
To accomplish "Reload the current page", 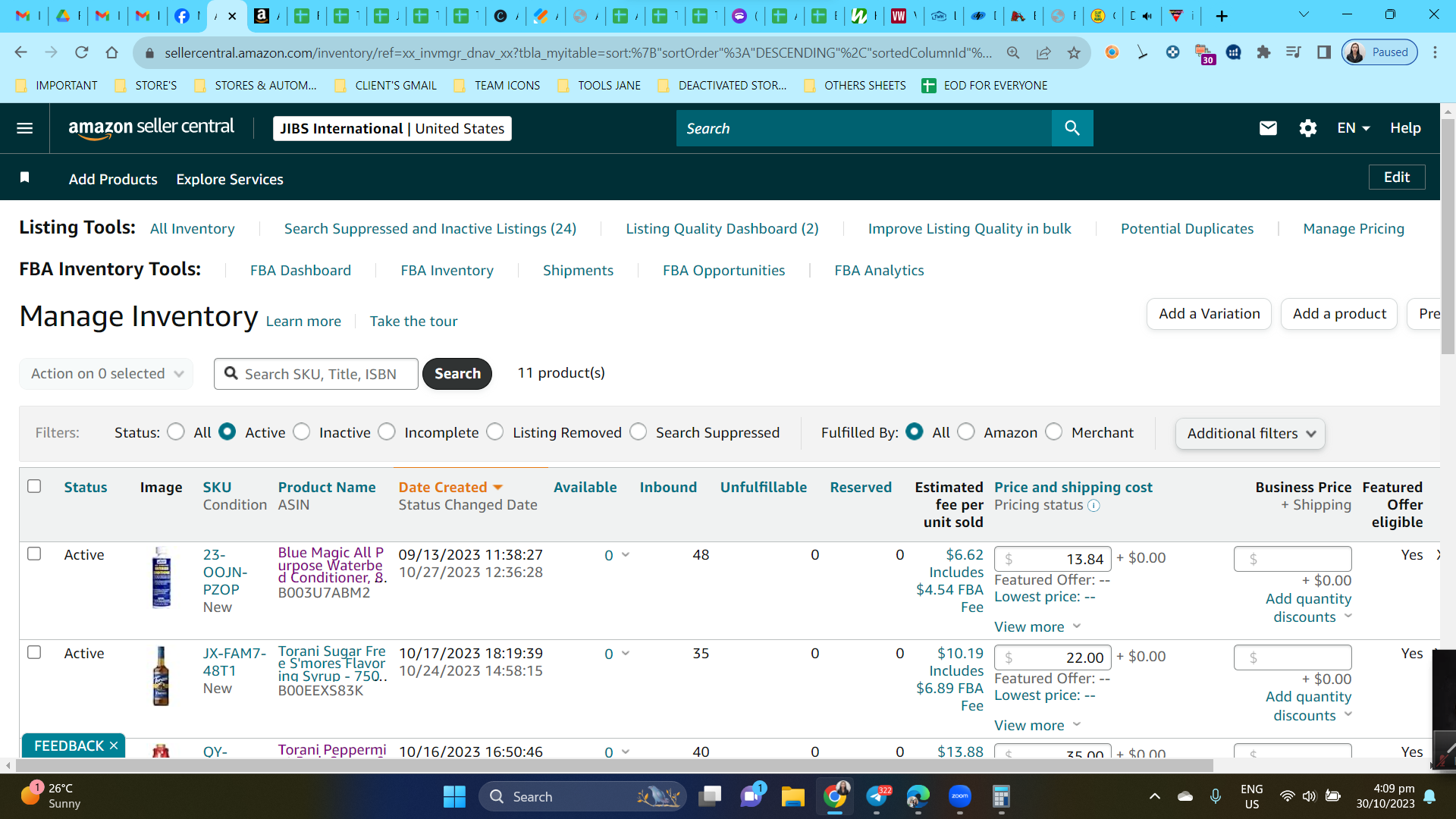I will [x=81, y=52].
